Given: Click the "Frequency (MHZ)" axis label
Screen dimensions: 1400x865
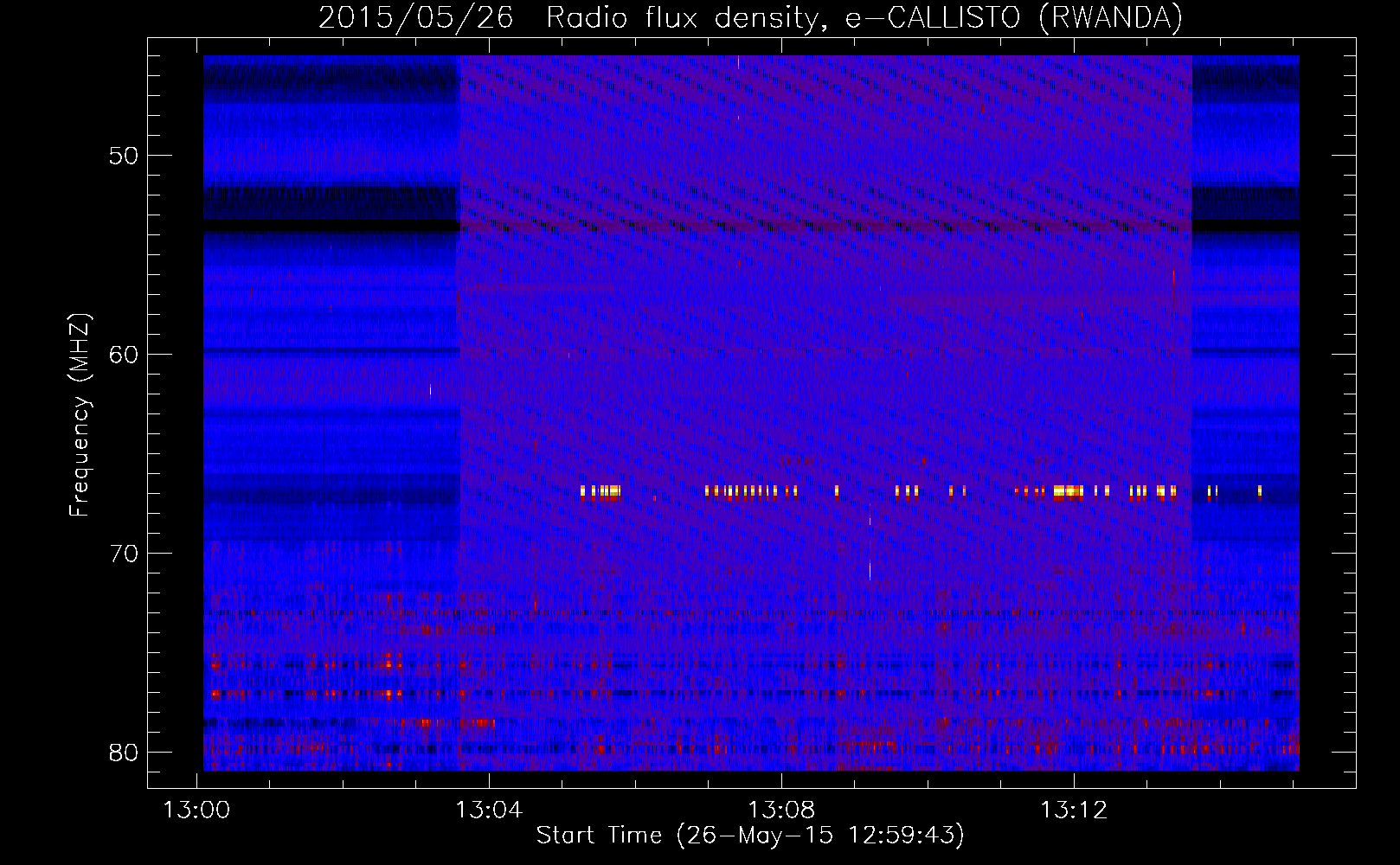Looking at the screenshot, I should coord(80,415).
